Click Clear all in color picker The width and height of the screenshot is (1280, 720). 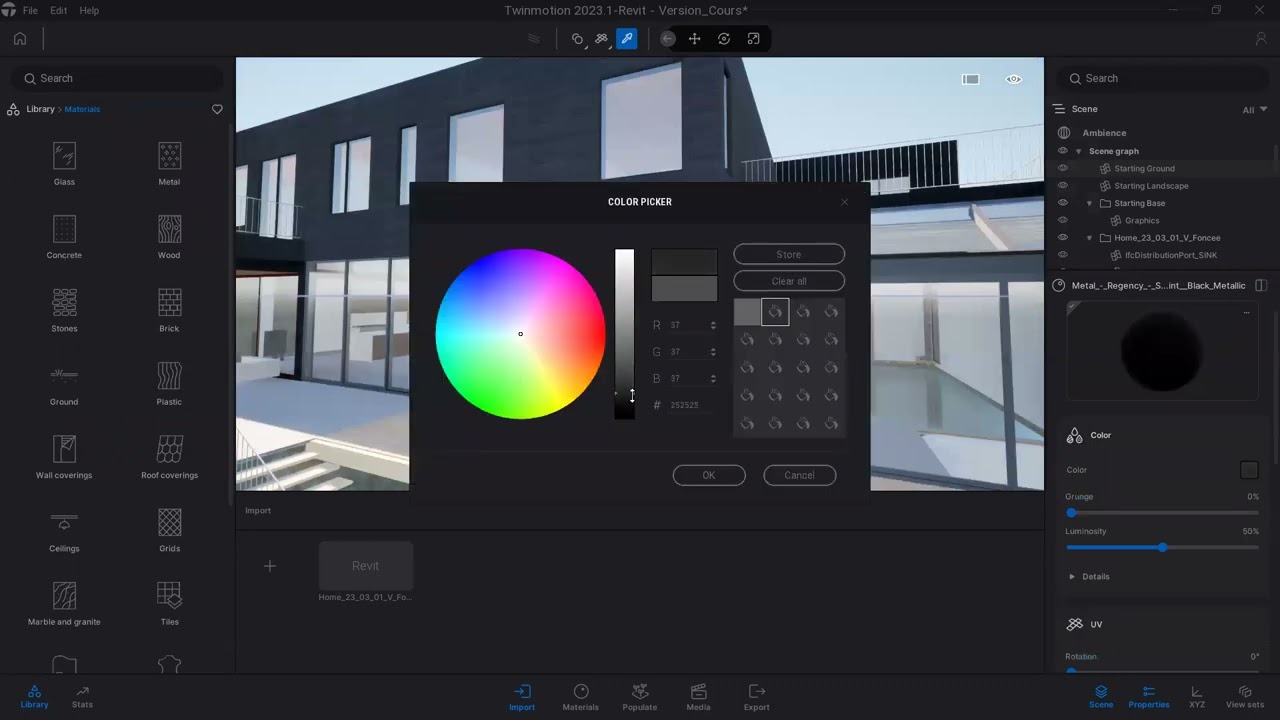[x=789, y=281]
